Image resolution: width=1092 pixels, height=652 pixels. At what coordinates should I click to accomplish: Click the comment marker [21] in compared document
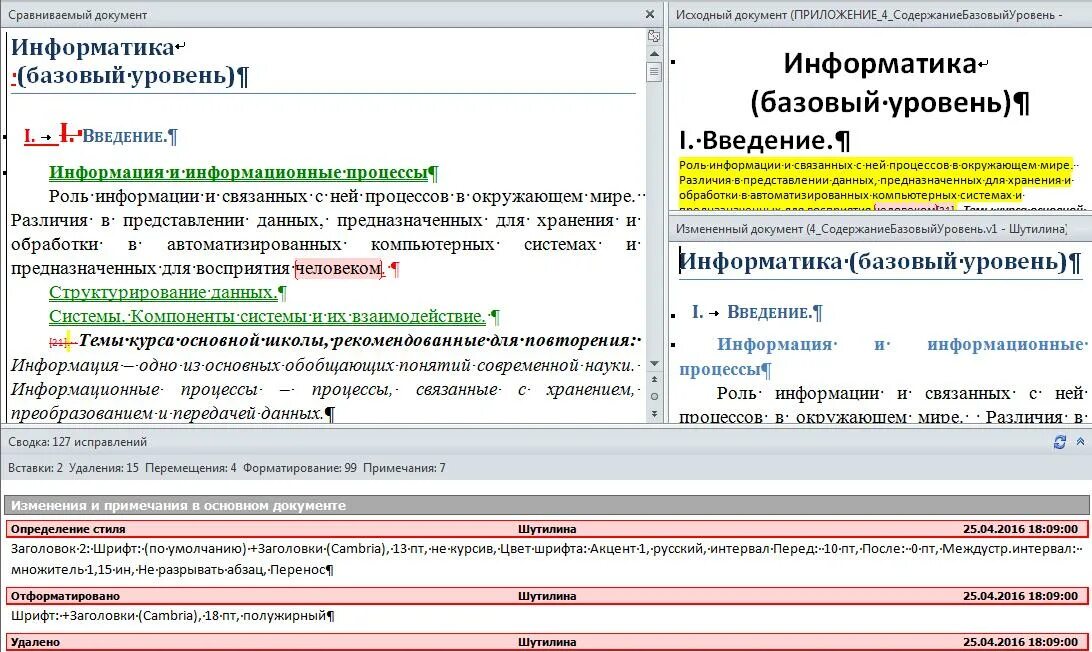(58, 342)
